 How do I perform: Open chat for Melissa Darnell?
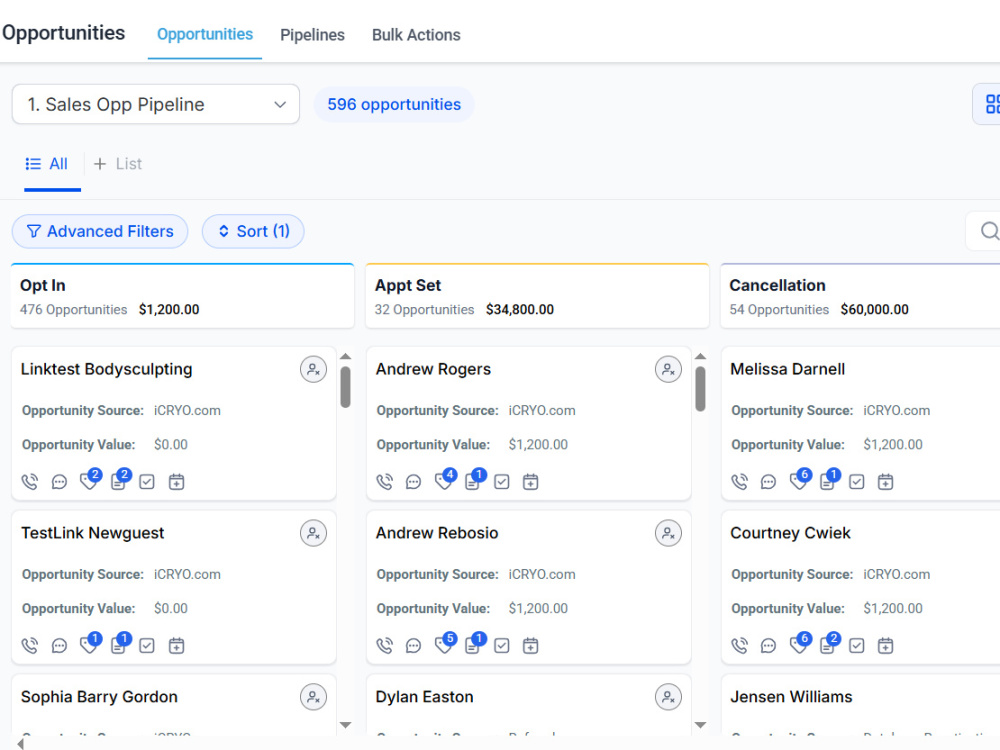[768, 482]
